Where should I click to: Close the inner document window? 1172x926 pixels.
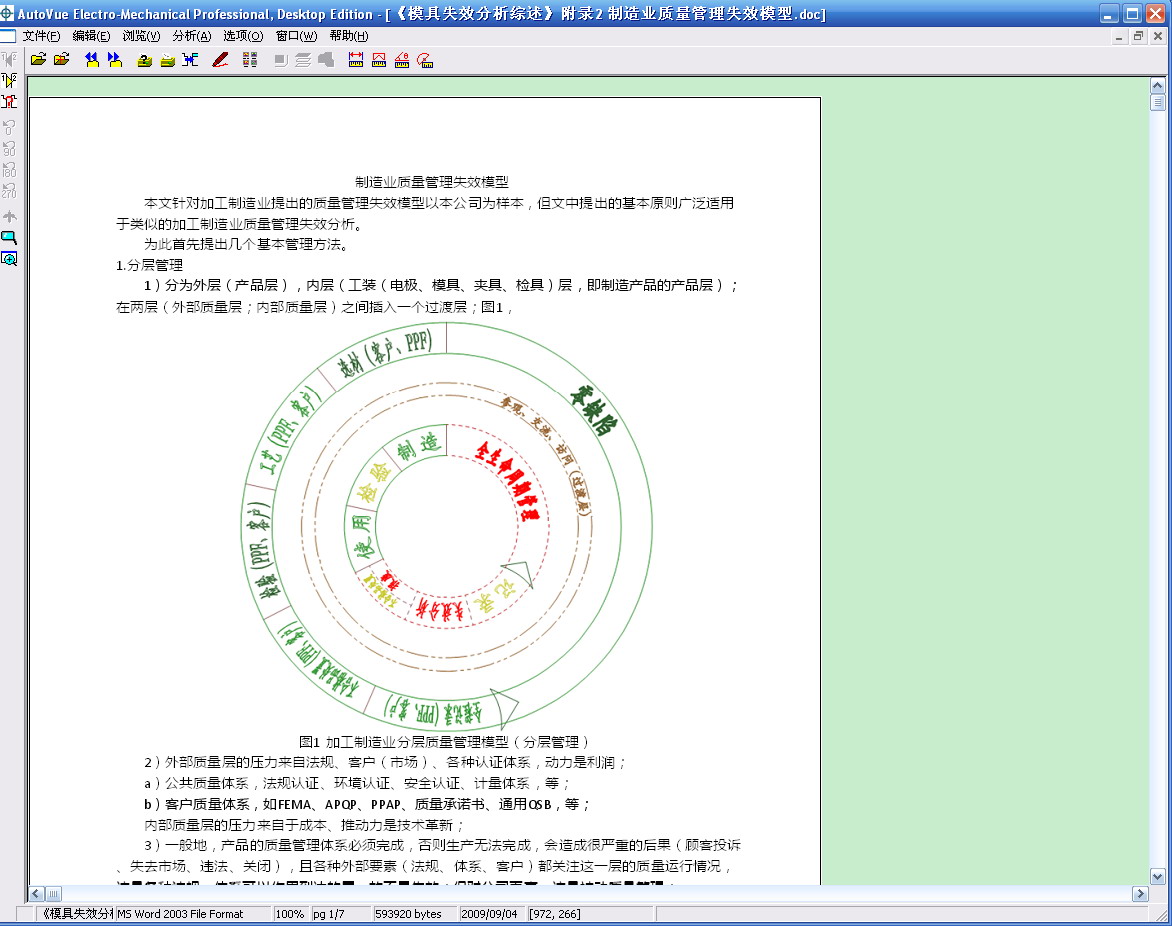(x=1158, y=36)
